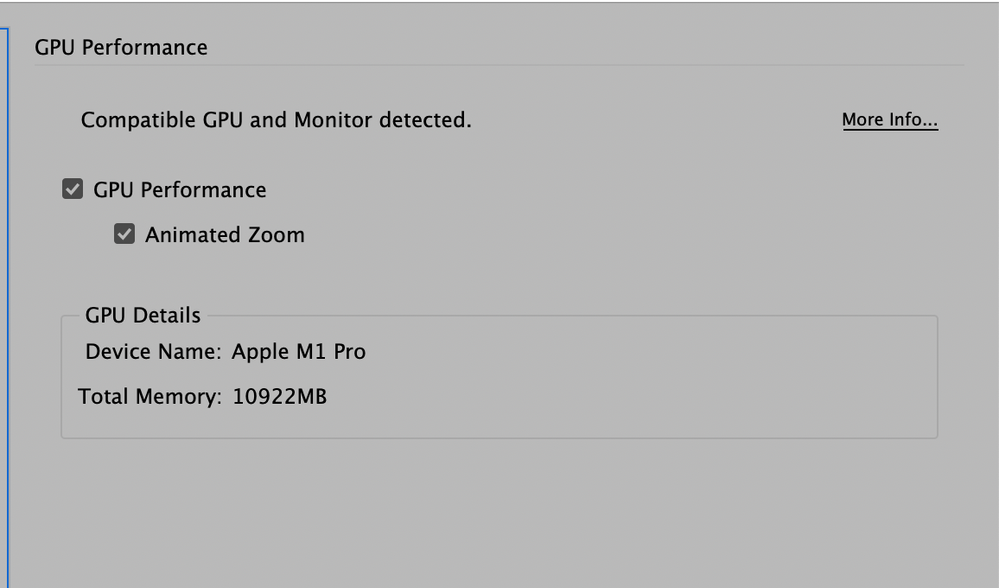Select the Apple M1 Pro device value
This screenshot has height=588, width=999.
pos(298,352)
